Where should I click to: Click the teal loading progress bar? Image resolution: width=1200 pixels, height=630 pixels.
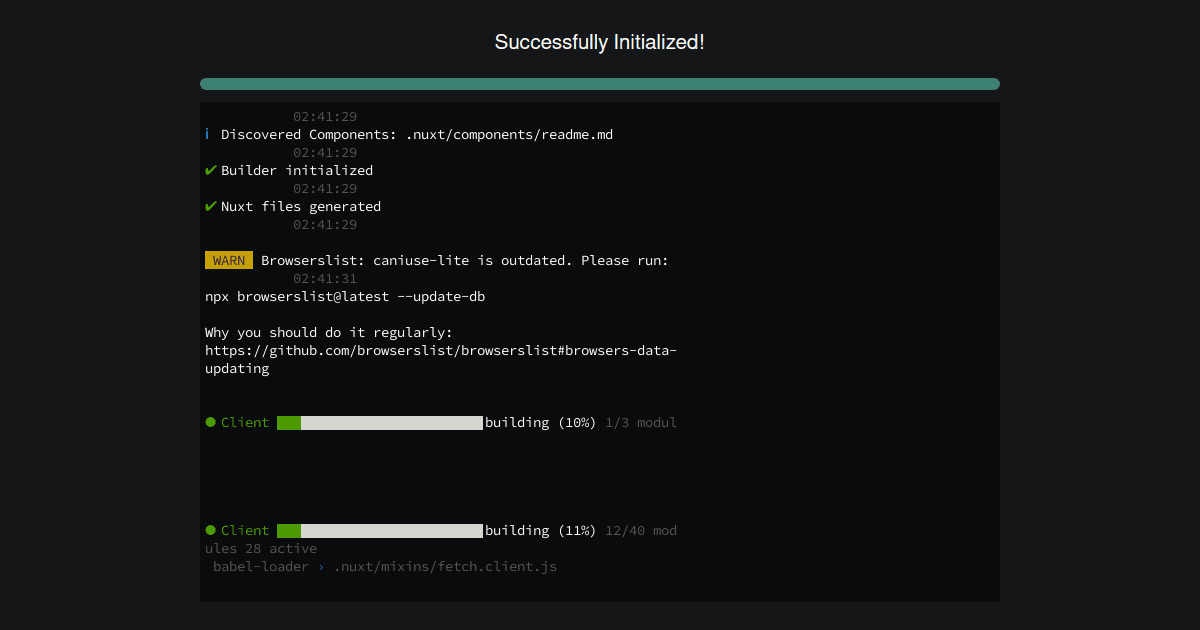[600, 84]
